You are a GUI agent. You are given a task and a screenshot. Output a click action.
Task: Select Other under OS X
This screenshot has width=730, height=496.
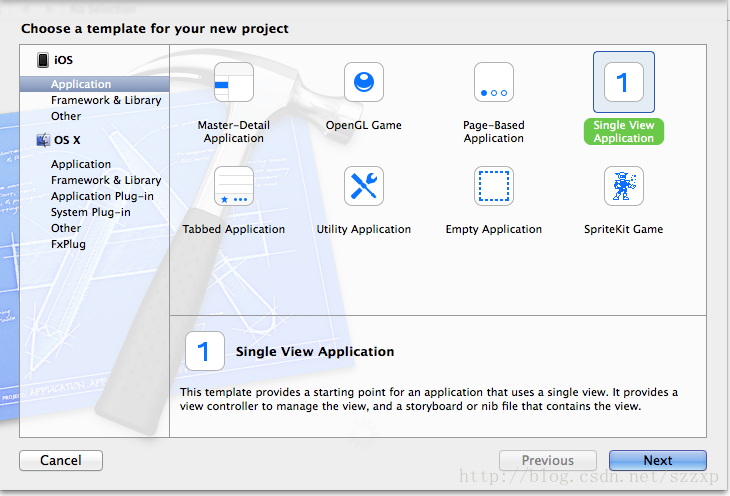[66, 228]
